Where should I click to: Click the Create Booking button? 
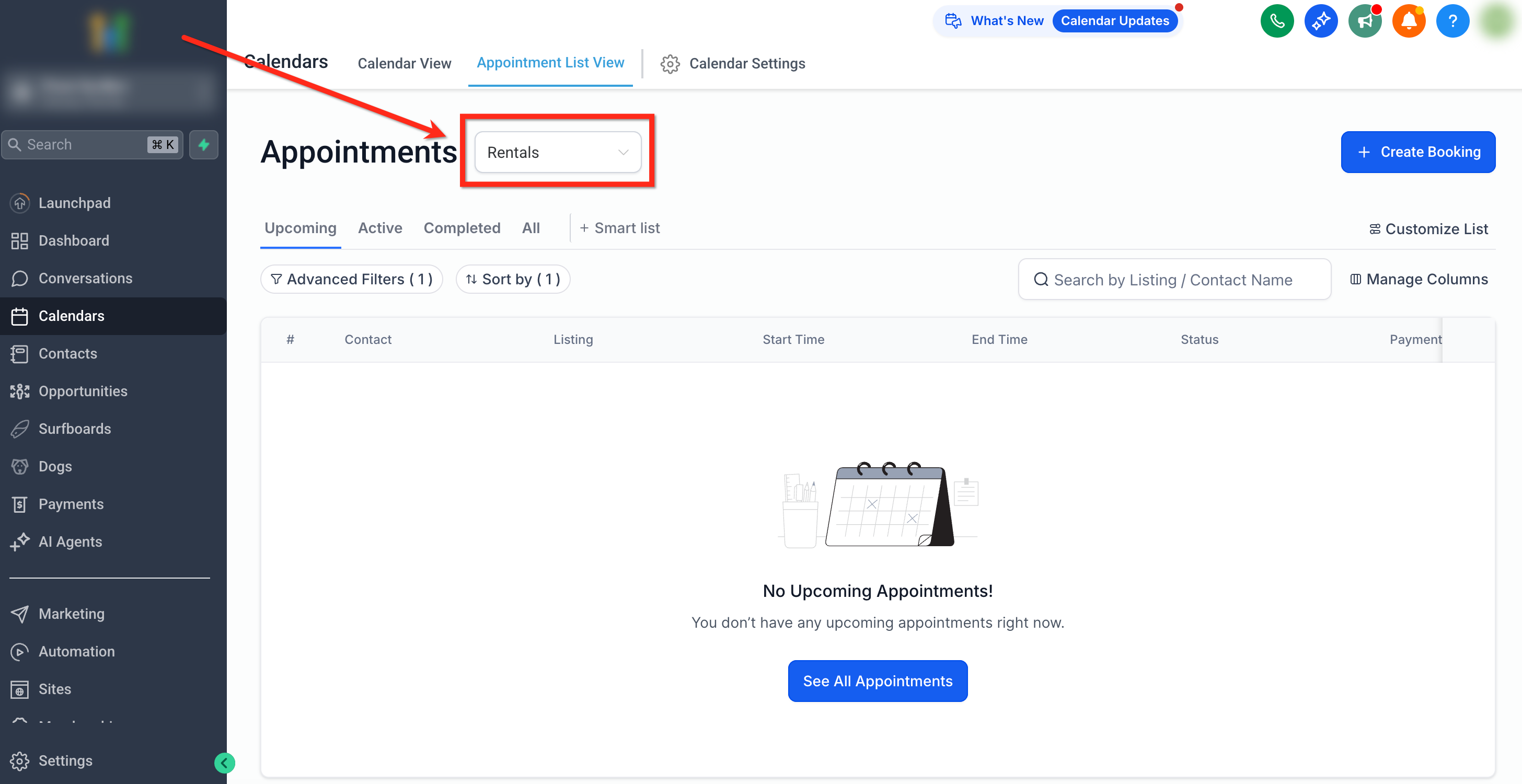(x=1417, y=152)
